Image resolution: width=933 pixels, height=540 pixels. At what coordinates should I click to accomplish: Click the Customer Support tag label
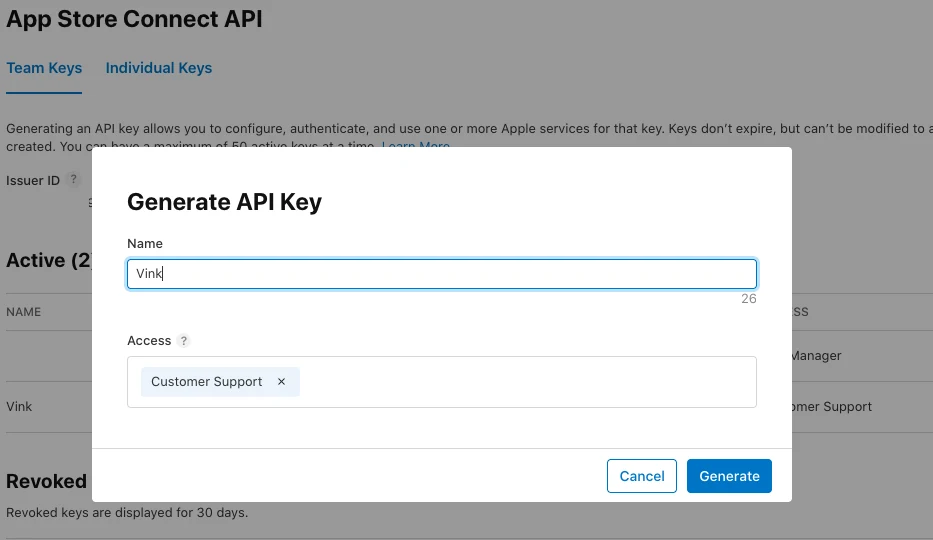(206, 382)
